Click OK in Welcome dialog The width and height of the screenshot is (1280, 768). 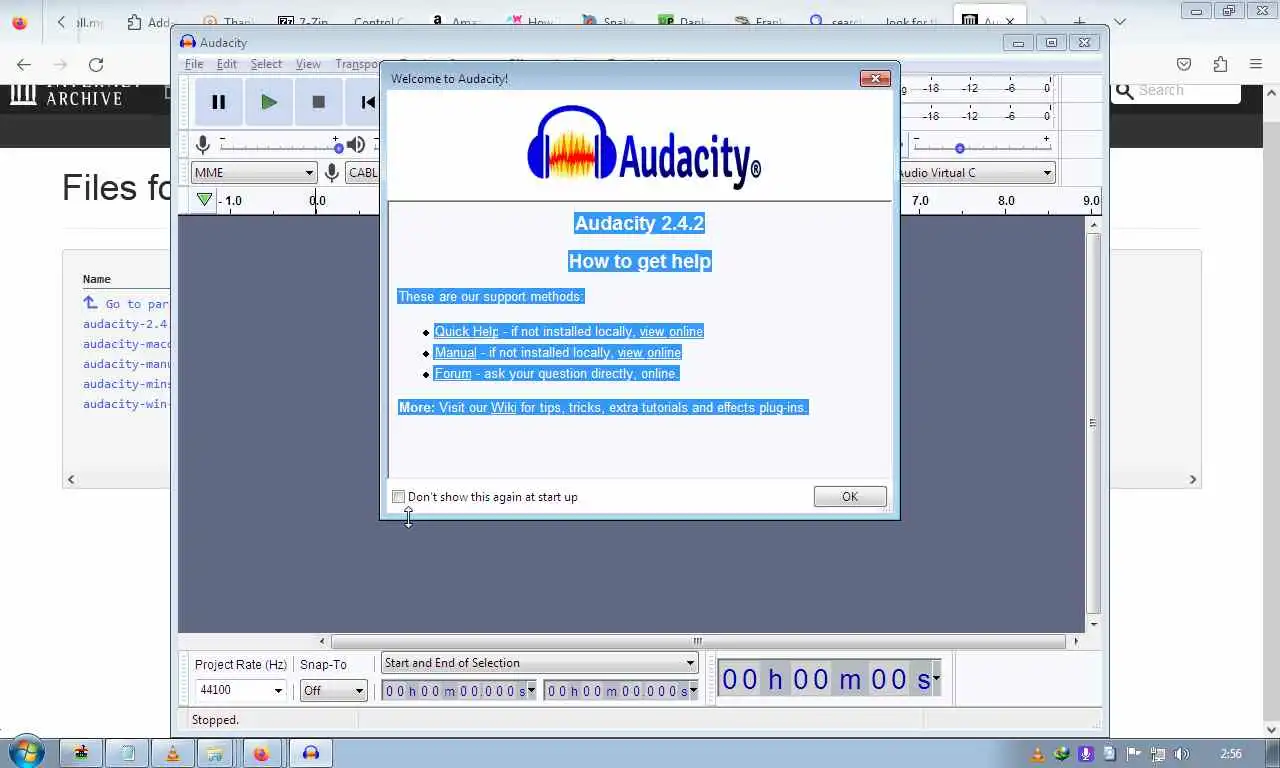pyautogui.click(x=850, y=497)
